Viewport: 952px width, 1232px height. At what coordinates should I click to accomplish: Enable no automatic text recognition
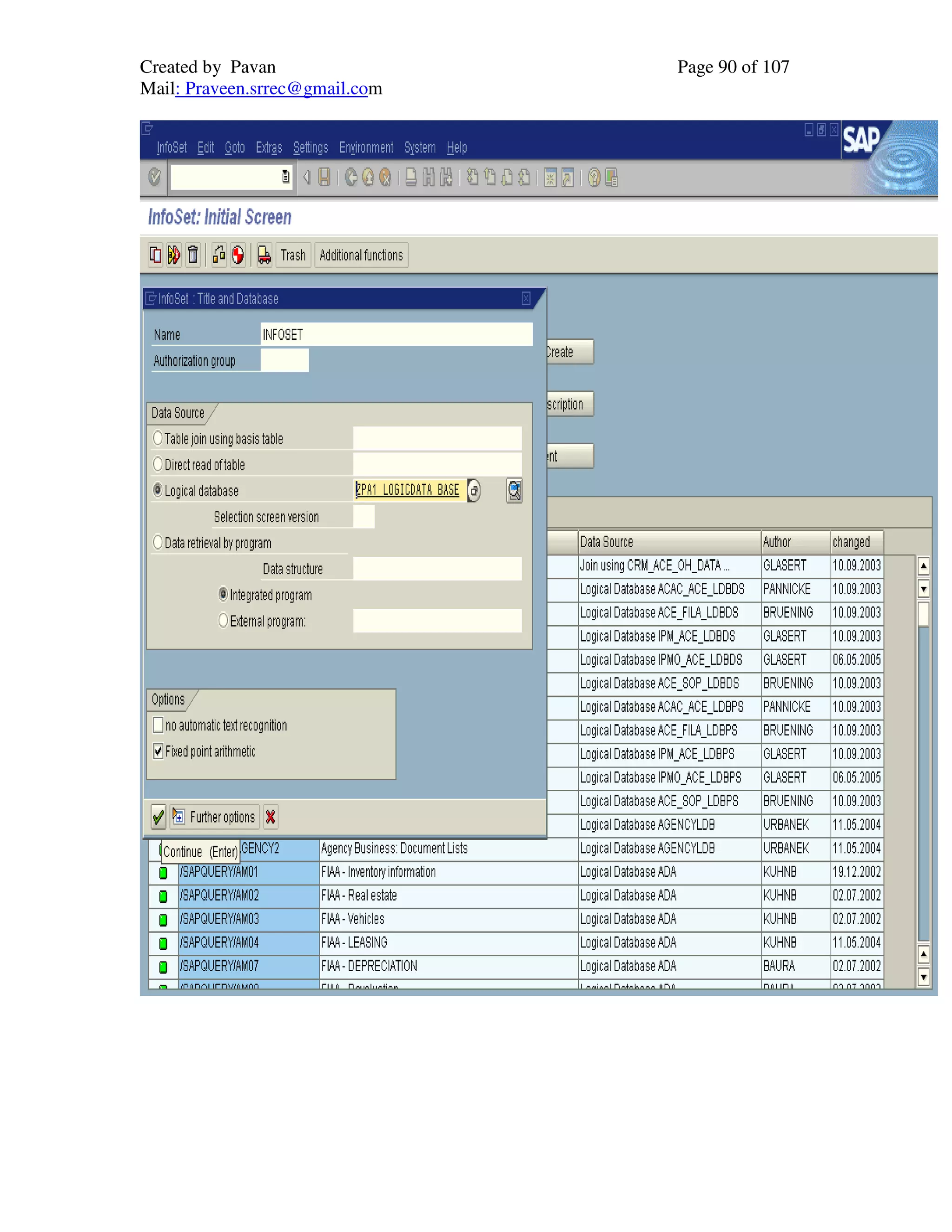point(159,725)
